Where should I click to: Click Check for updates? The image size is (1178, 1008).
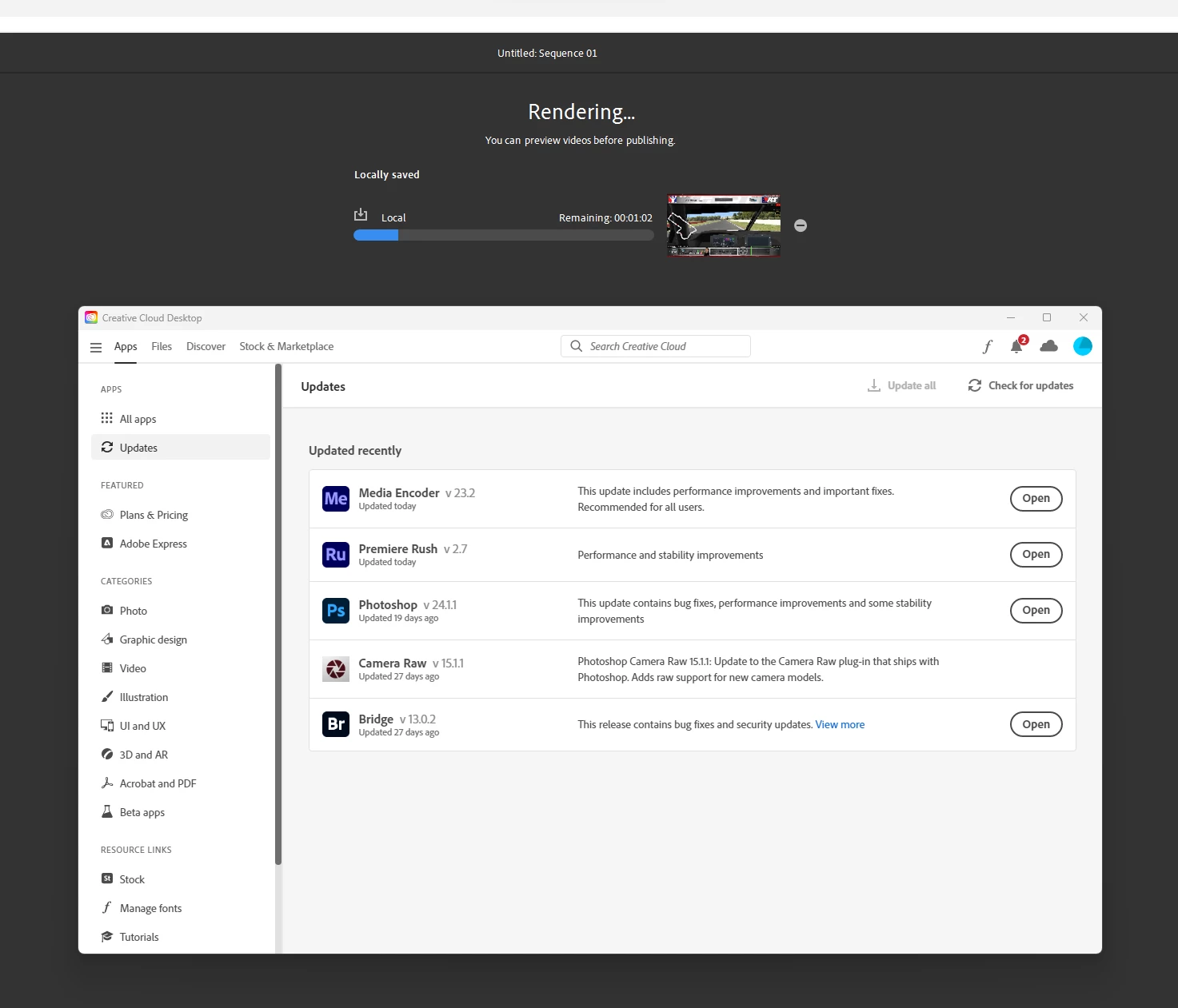[1020, 385]
